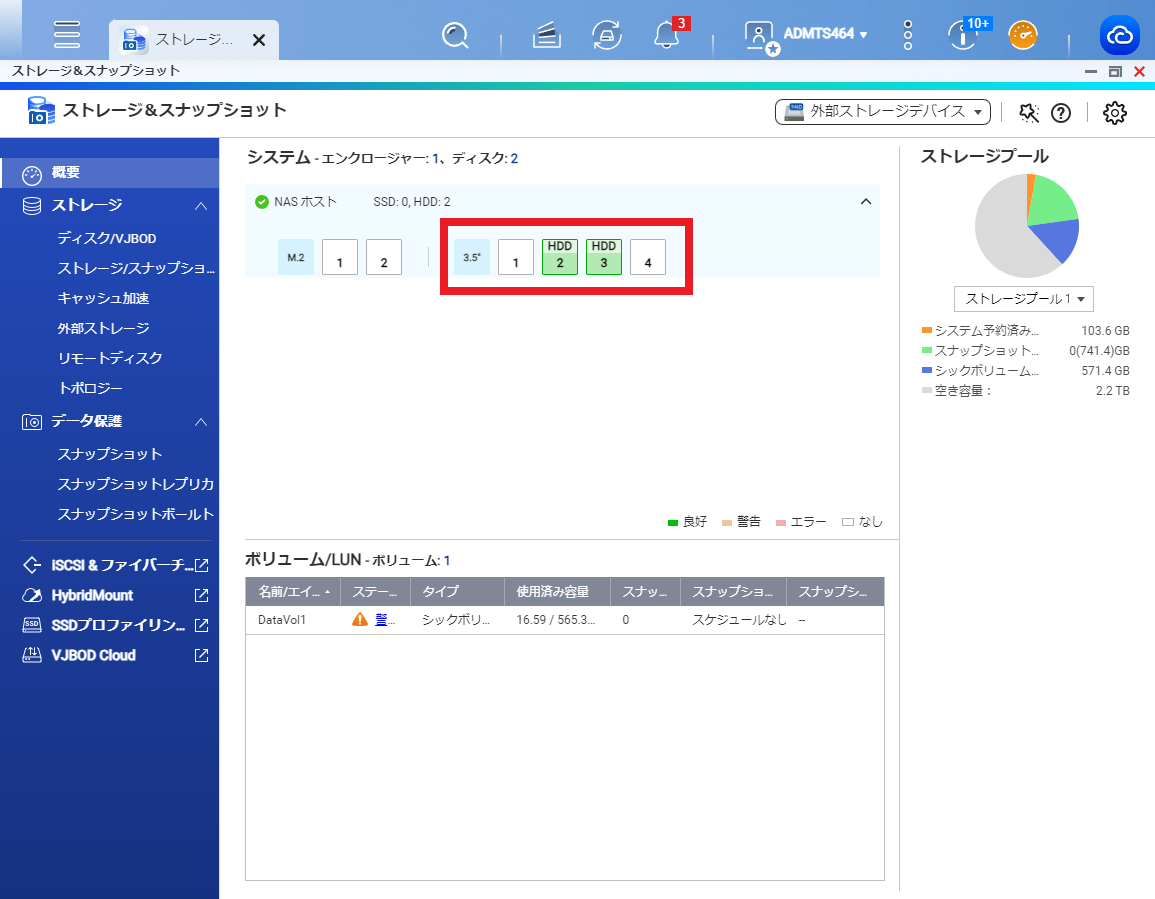1155x899 pixels.
Task: Click disk count link 2
Action: [514, 158]
